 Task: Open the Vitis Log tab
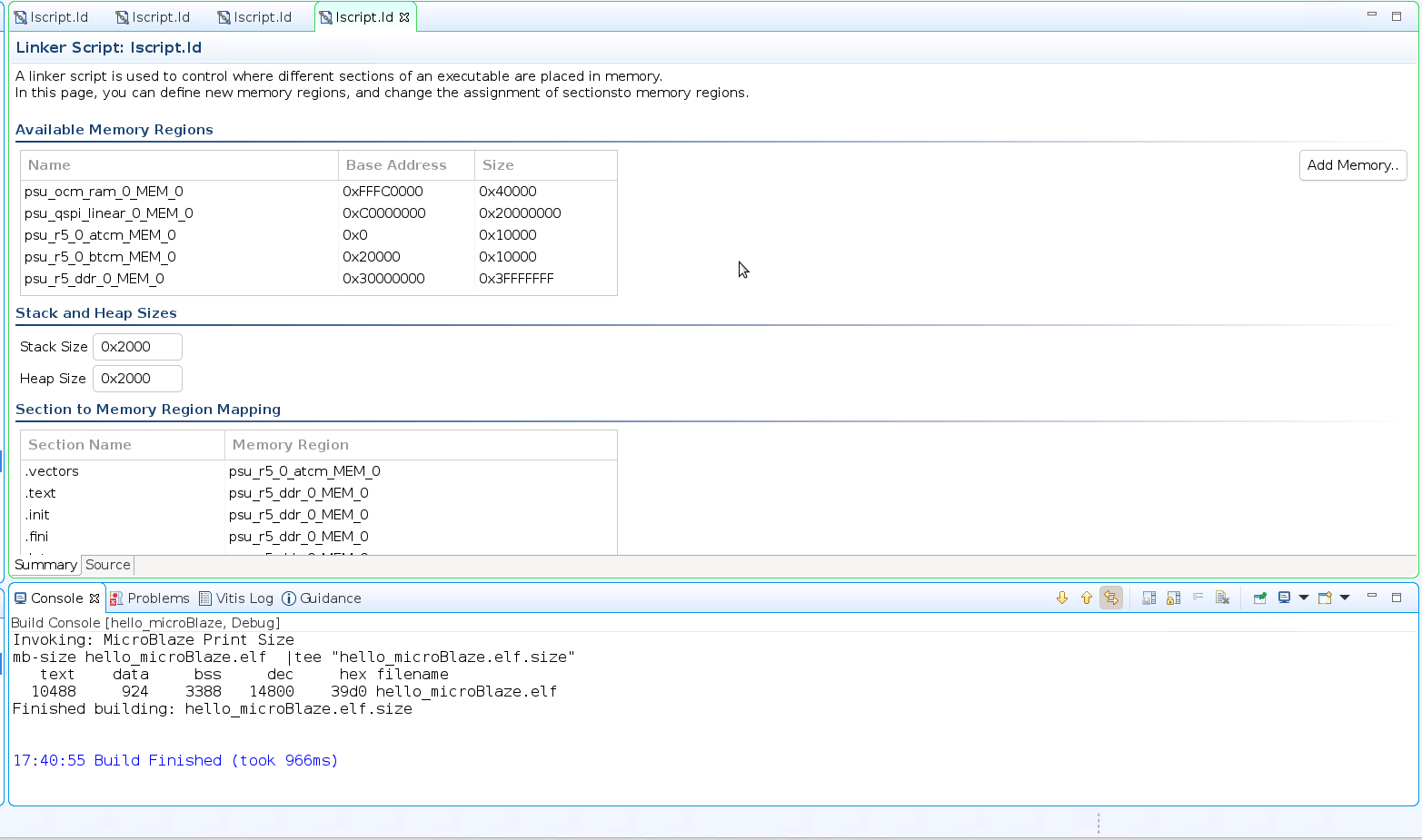coord(236,598)
